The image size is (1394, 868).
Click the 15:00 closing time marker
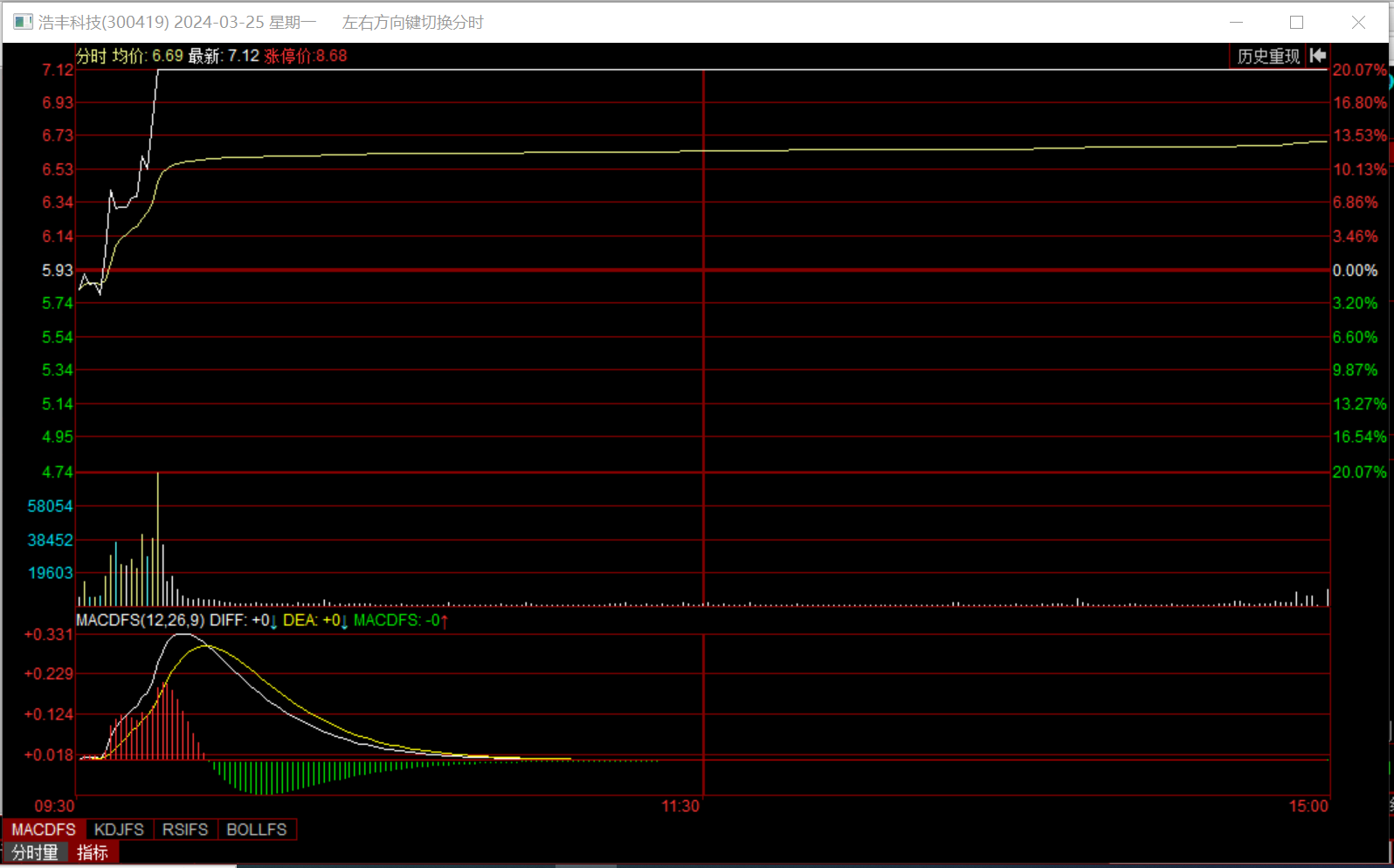pos(1308,806)
